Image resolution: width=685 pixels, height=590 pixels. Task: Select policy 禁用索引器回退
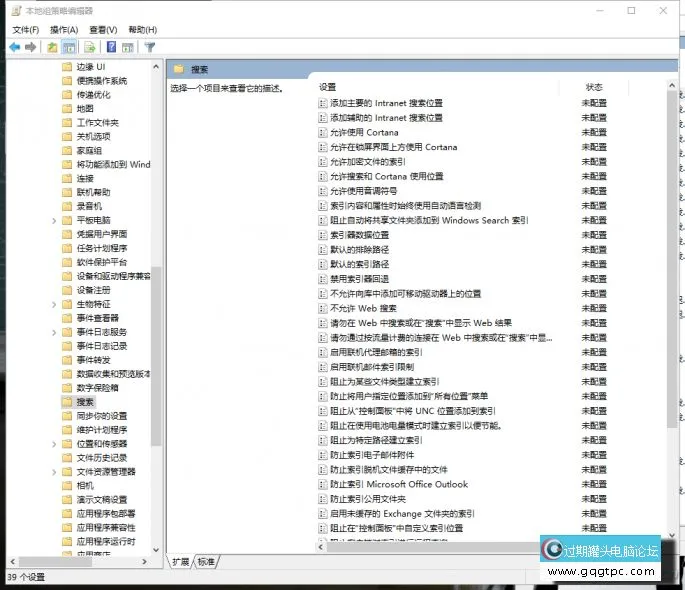(x=360, y=279)
